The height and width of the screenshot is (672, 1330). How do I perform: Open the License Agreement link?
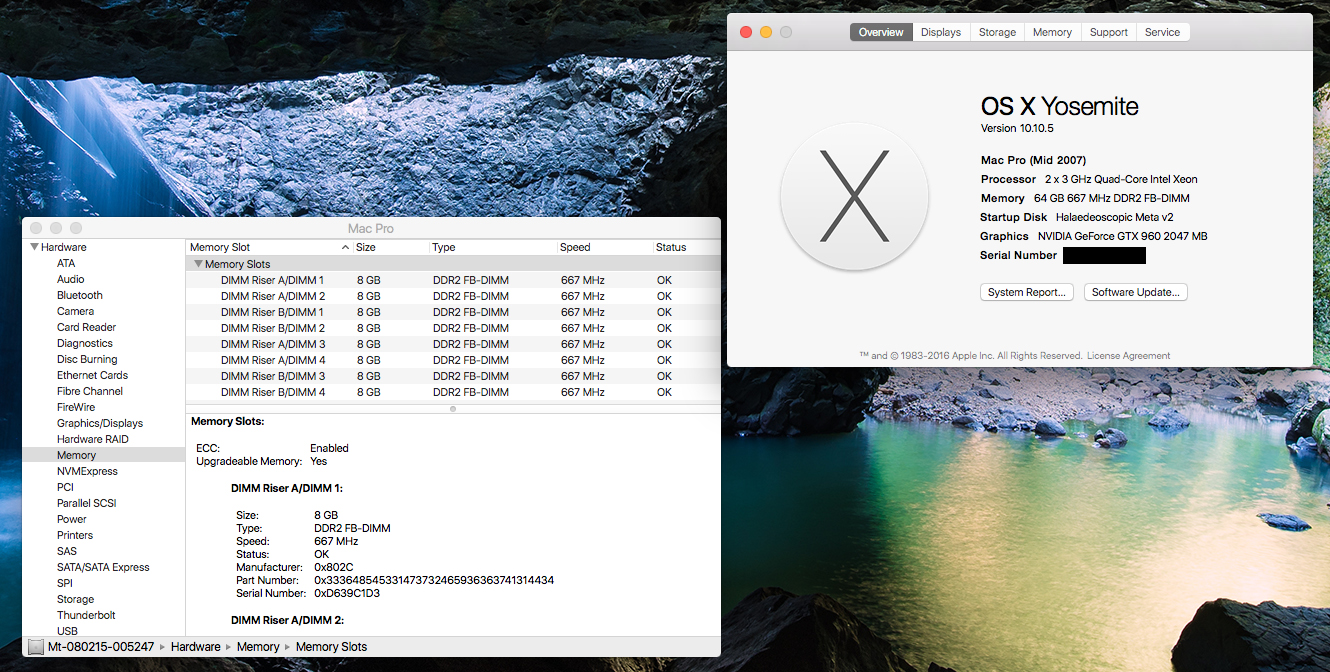(x=1128, y=355)
